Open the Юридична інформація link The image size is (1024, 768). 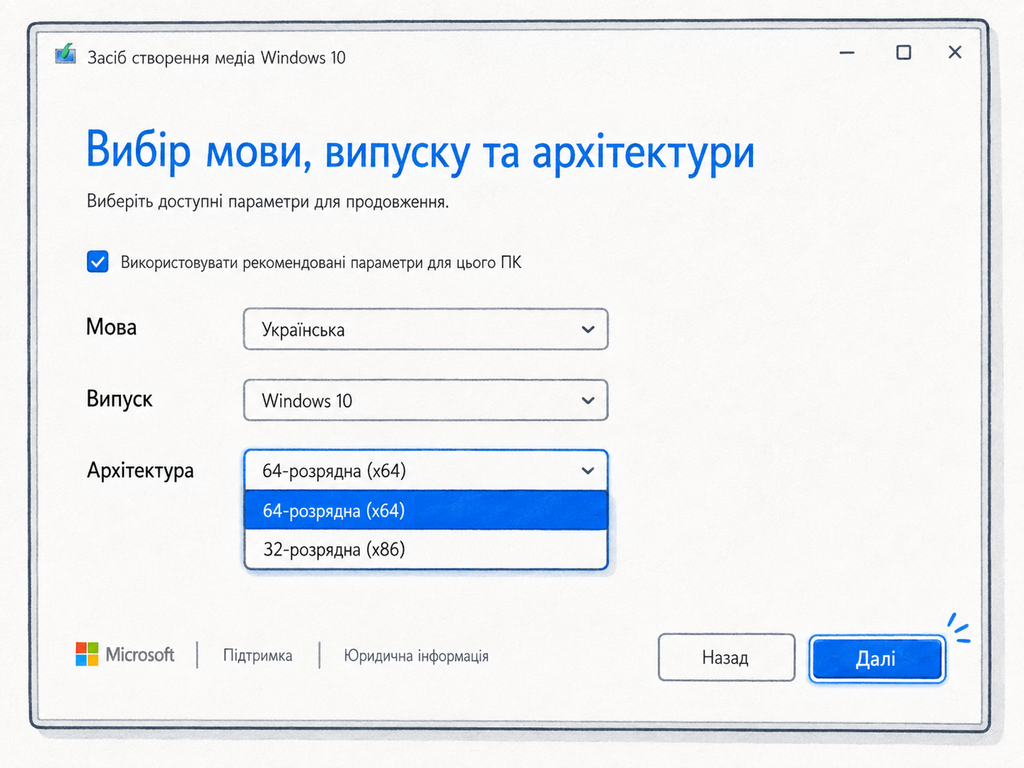click(416, 656)
